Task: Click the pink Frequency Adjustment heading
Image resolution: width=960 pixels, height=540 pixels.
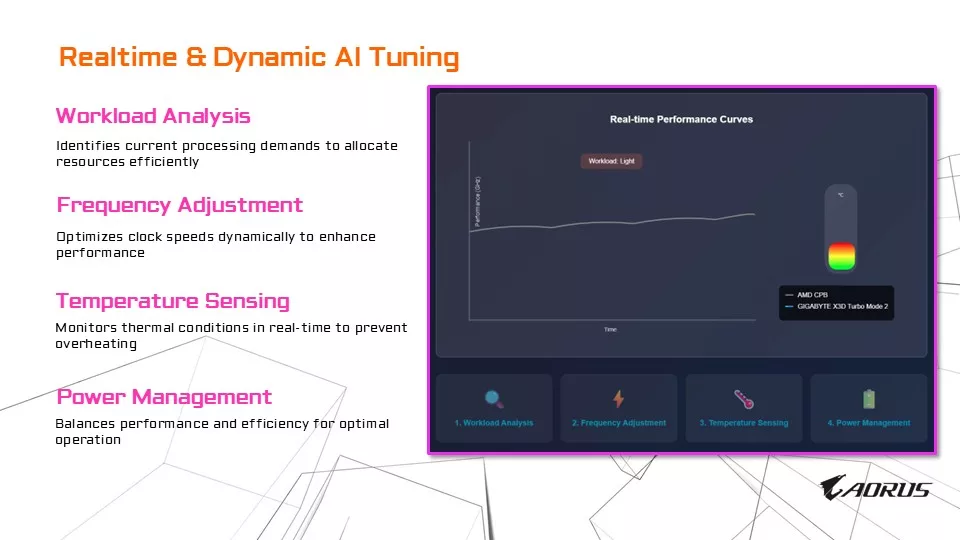Action: tap(179, 205)
